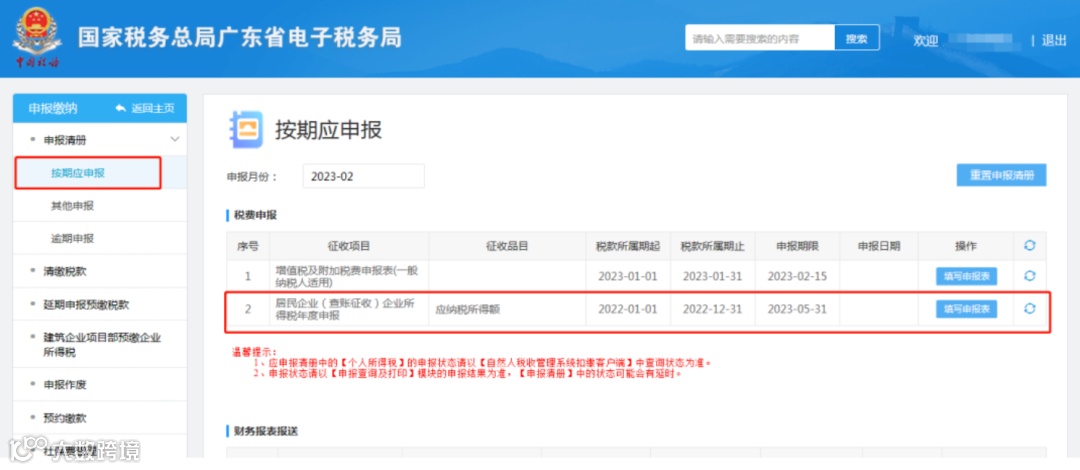This screenshot has height=470, width=1080.
Task: Click the 申报期限 column header
Action: point(797,246)
